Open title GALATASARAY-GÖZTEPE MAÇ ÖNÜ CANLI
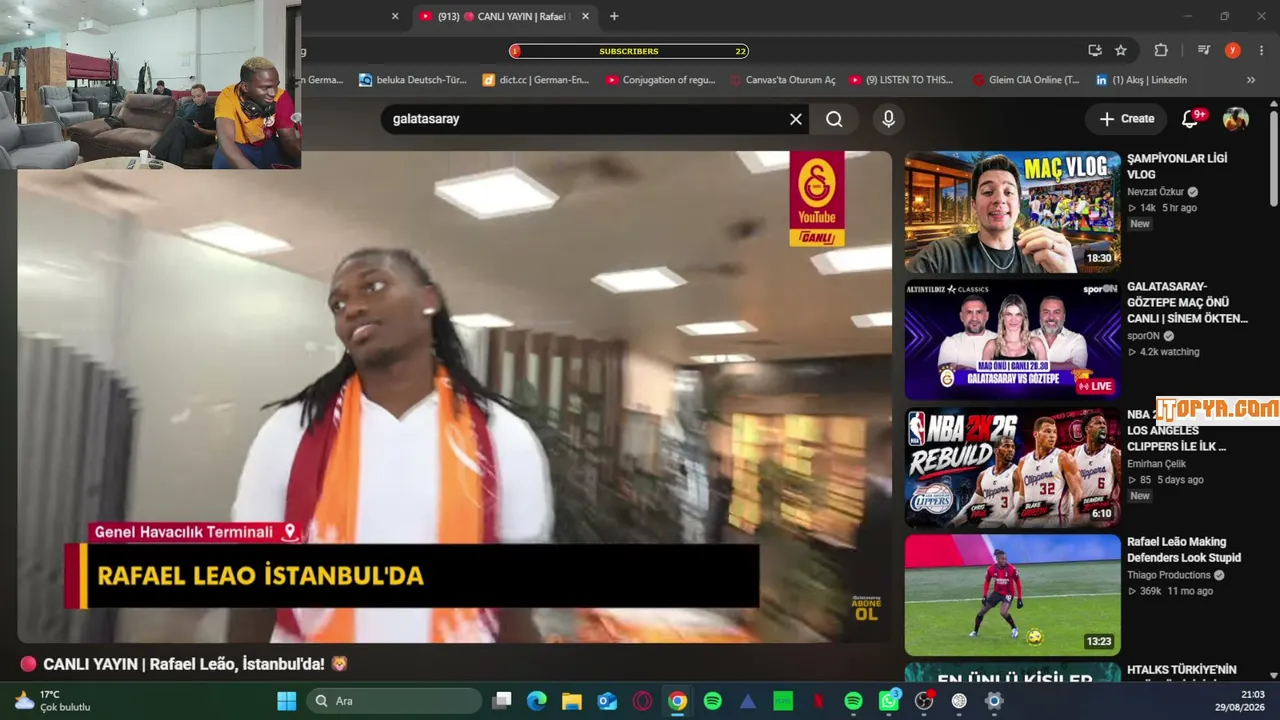 point(1188,302)
